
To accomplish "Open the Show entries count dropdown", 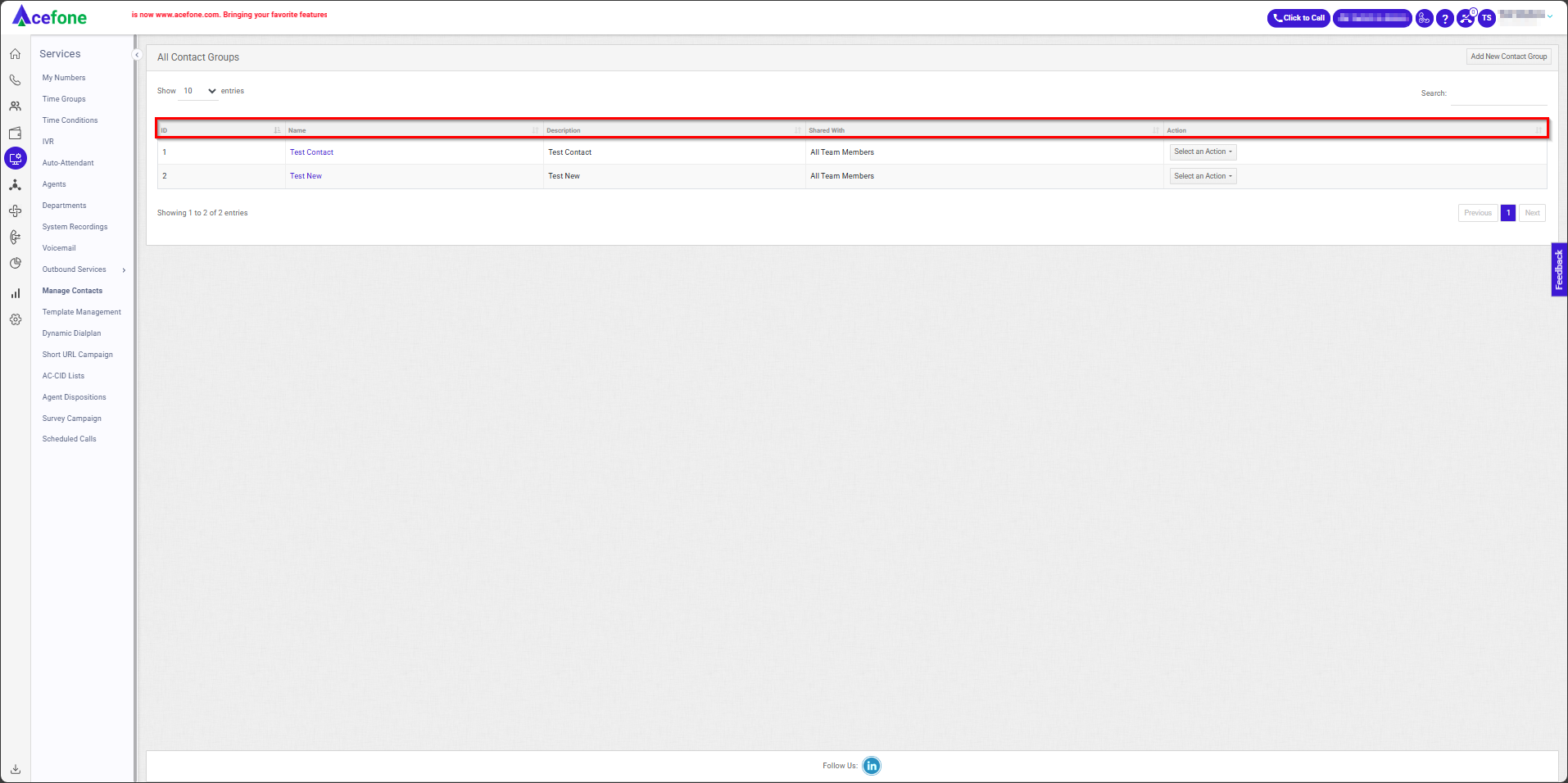I will (199, 91).
